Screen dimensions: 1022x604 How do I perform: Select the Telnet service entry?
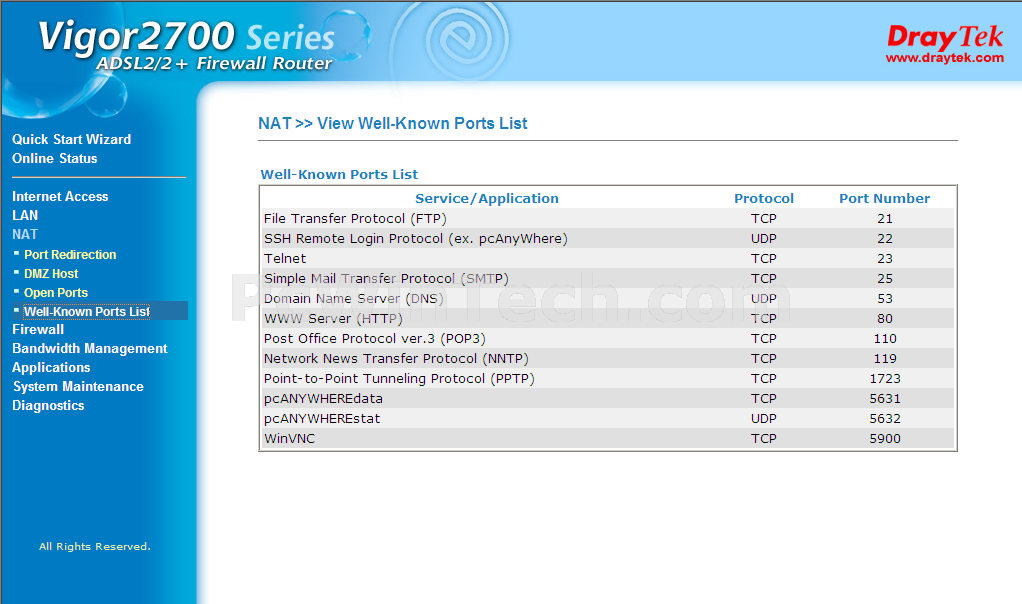(285, 259)
